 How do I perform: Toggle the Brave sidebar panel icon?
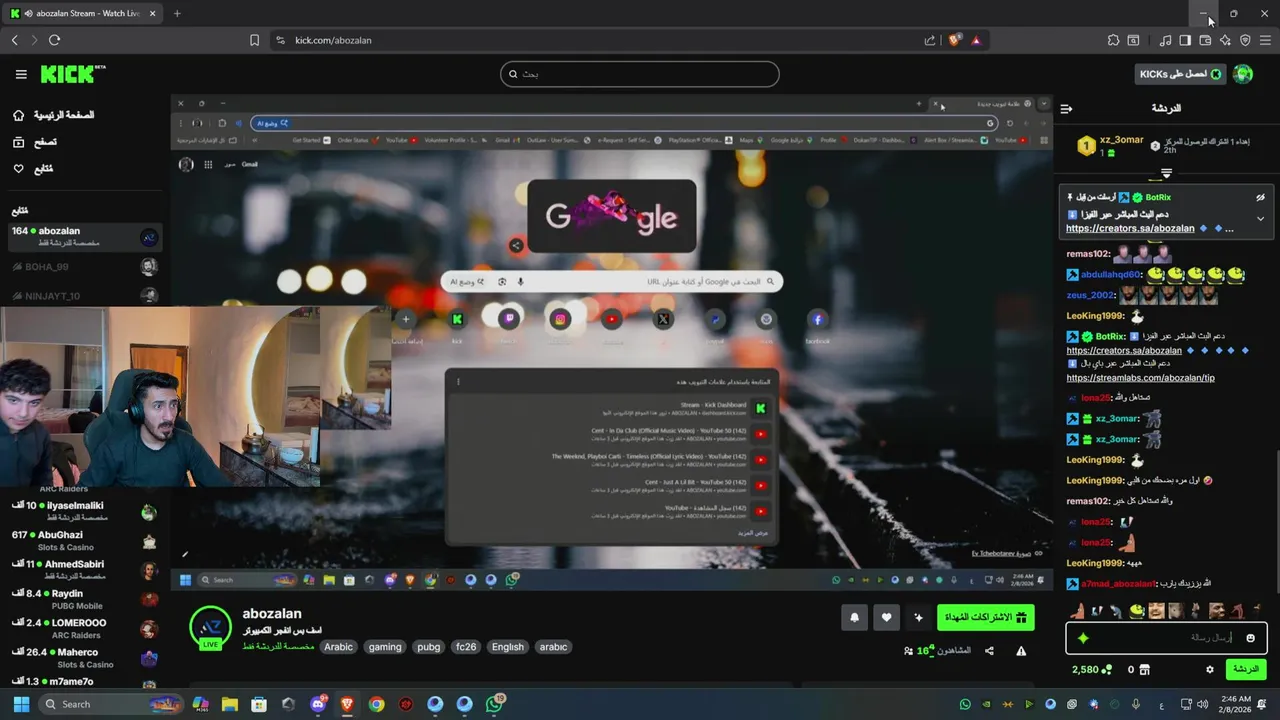1185,40
